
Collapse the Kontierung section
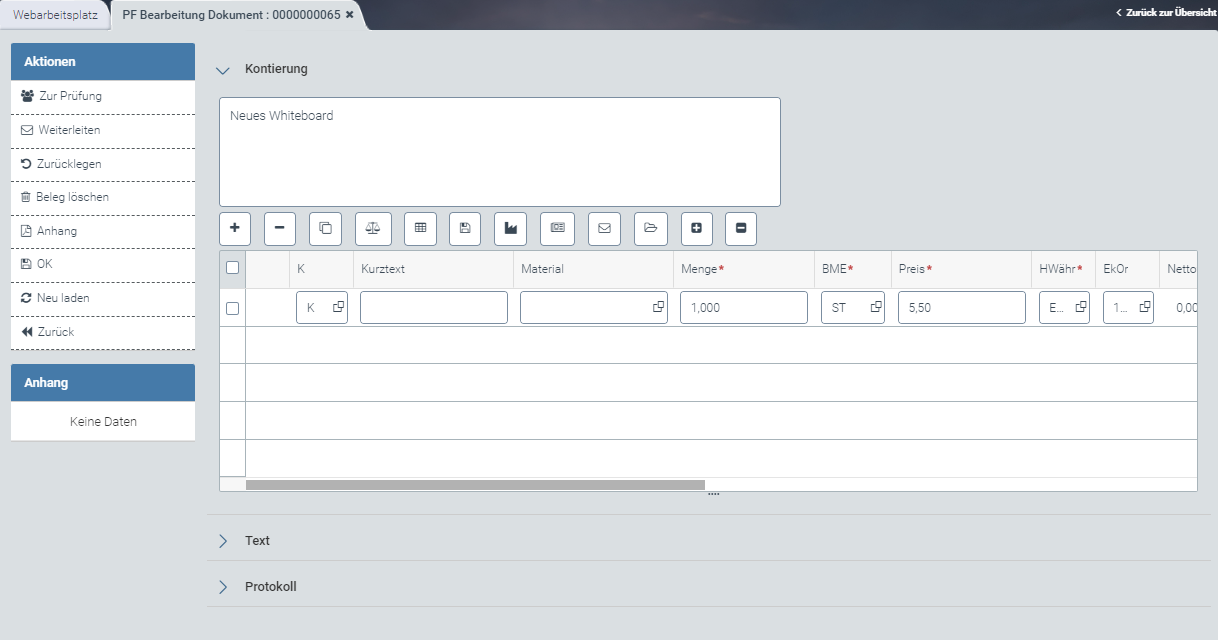coord(222,69)
